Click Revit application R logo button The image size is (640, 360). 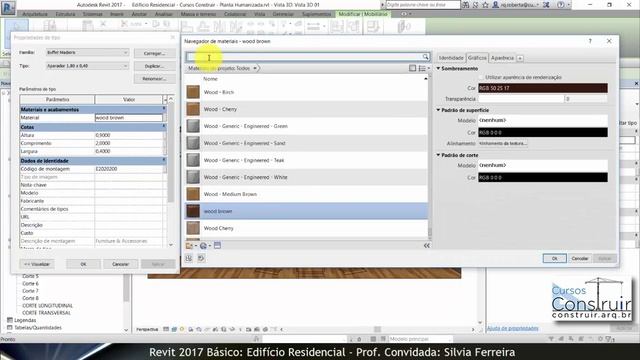(8, 7)
